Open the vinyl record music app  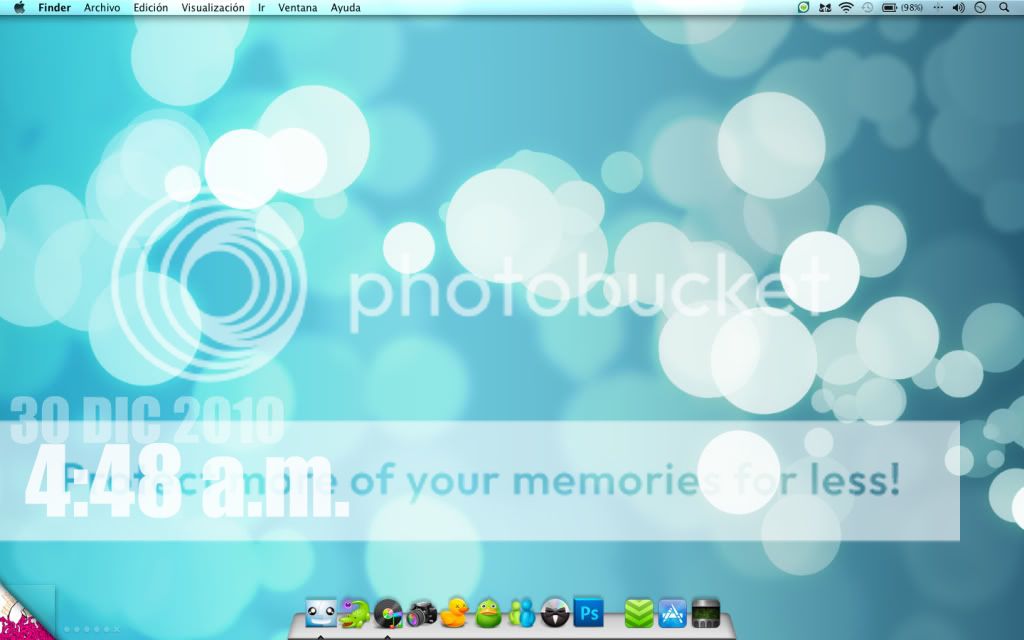[388, 612]
